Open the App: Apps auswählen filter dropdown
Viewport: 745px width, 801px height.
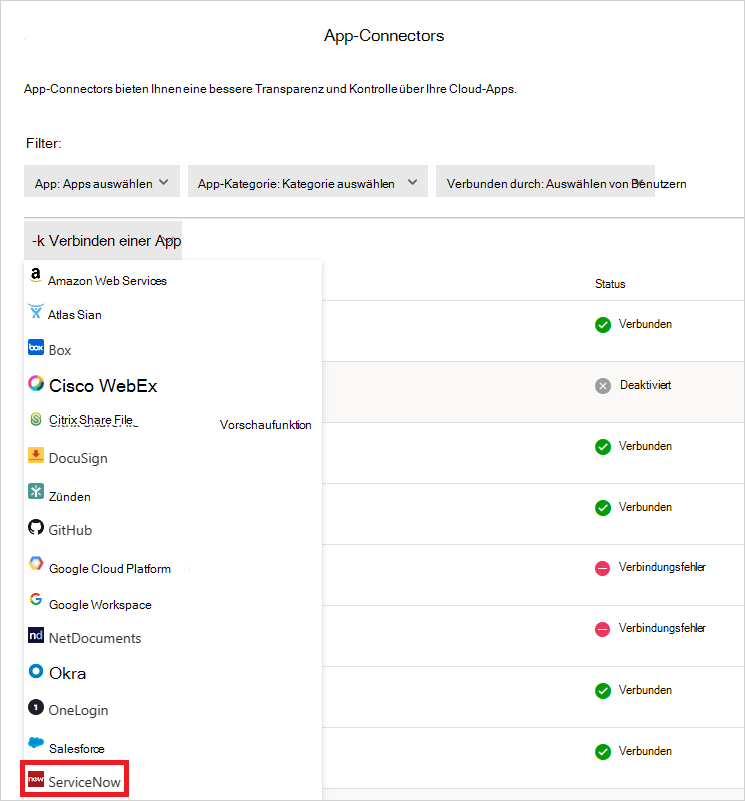(x=102, y=181)
